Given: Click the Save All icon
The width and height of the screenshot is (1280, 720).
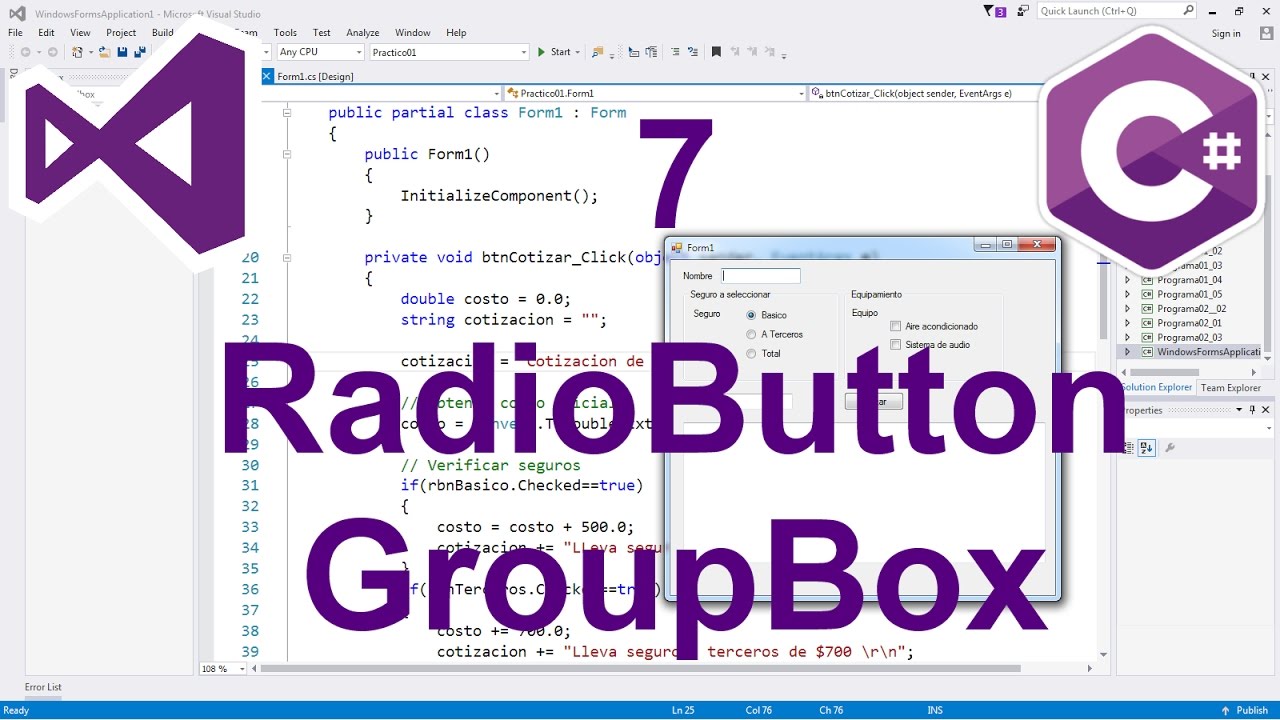Looking at the screenshot, I should (140, 52).
